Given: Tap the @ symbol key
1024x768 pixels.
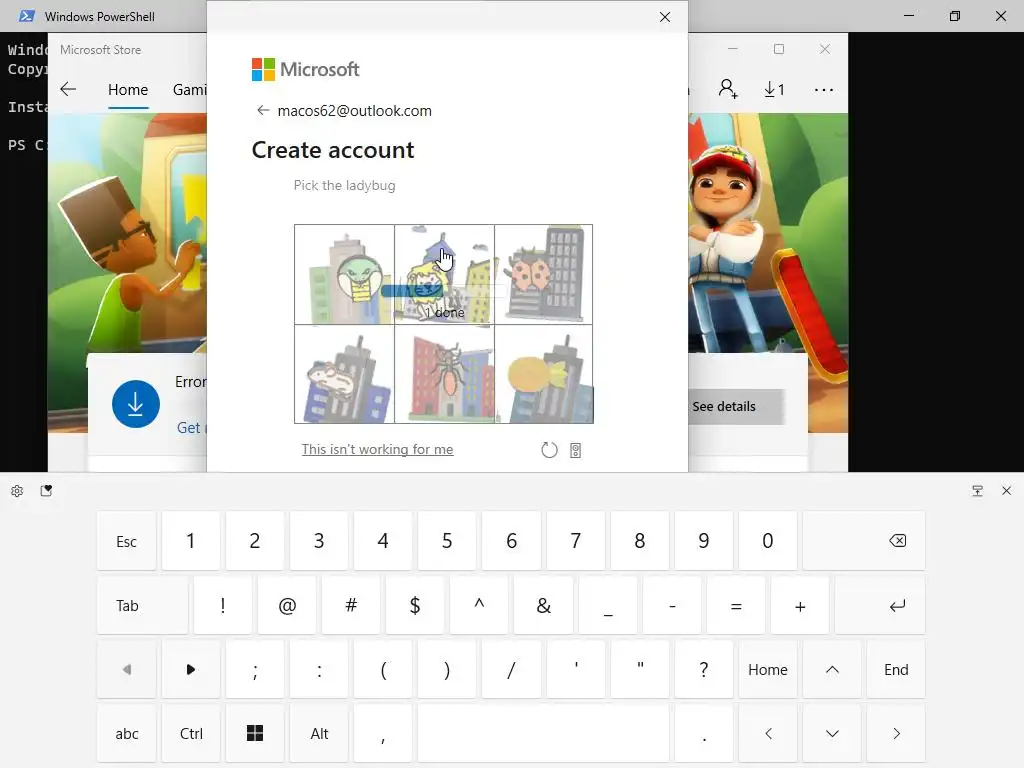Looking at the screenshot, I should (287, 605).
